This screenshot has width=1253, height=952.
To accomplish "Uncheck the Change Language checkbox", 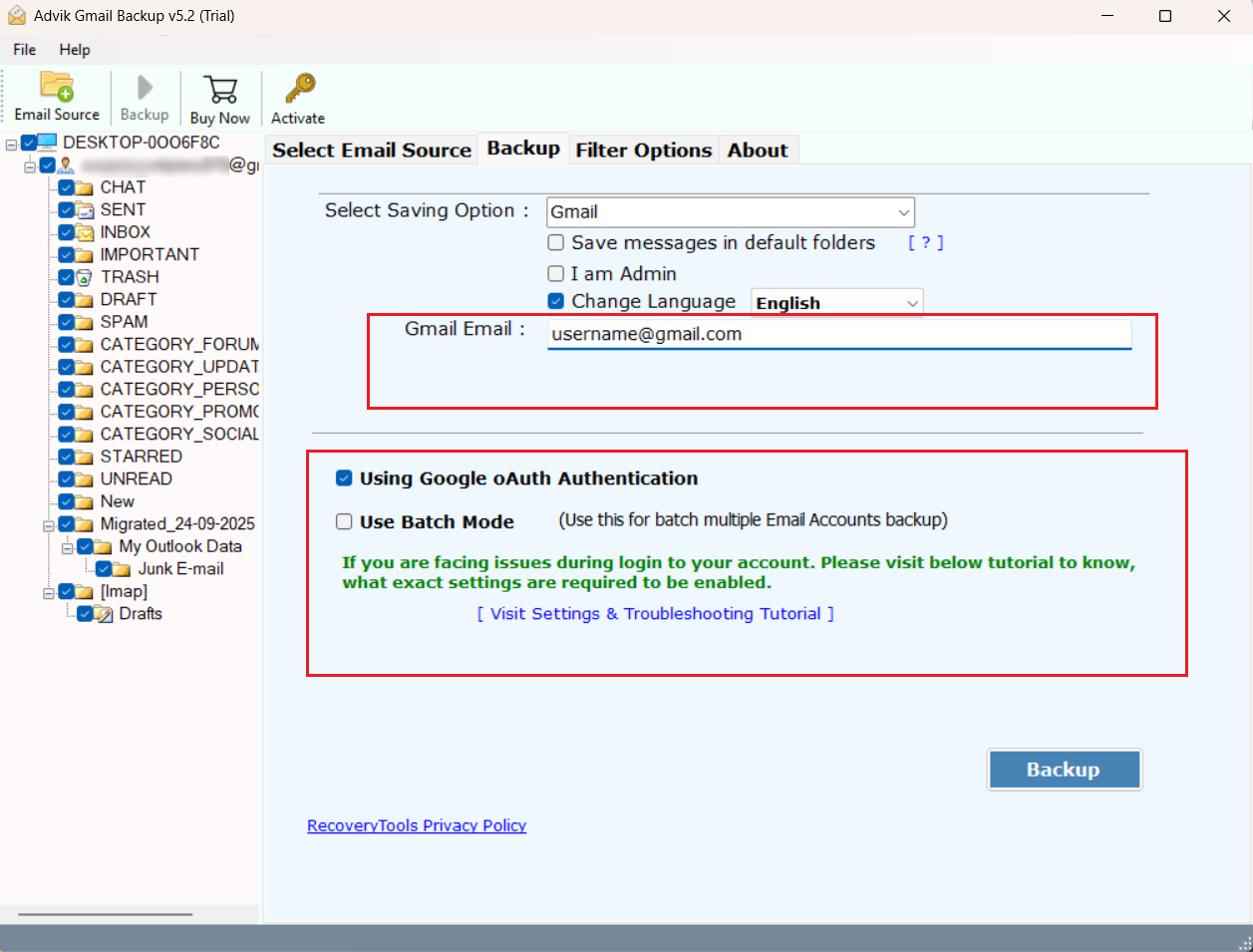I will click(x=556, y=301).
